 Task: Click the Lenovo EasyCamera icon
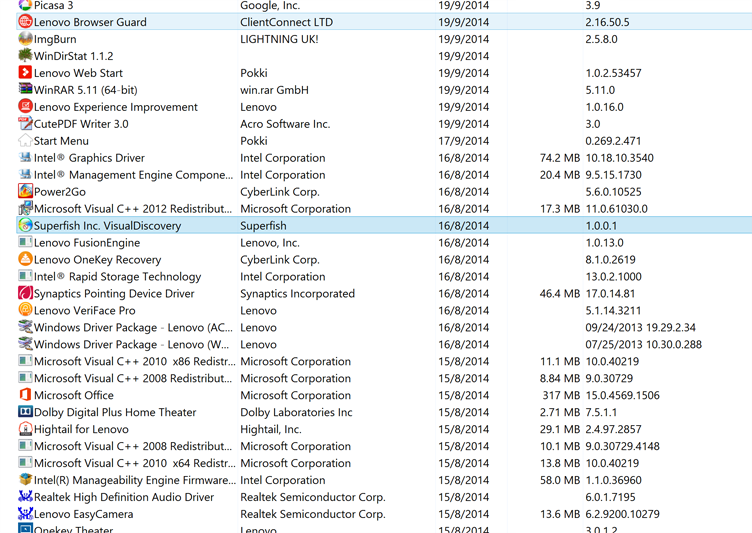25,514
